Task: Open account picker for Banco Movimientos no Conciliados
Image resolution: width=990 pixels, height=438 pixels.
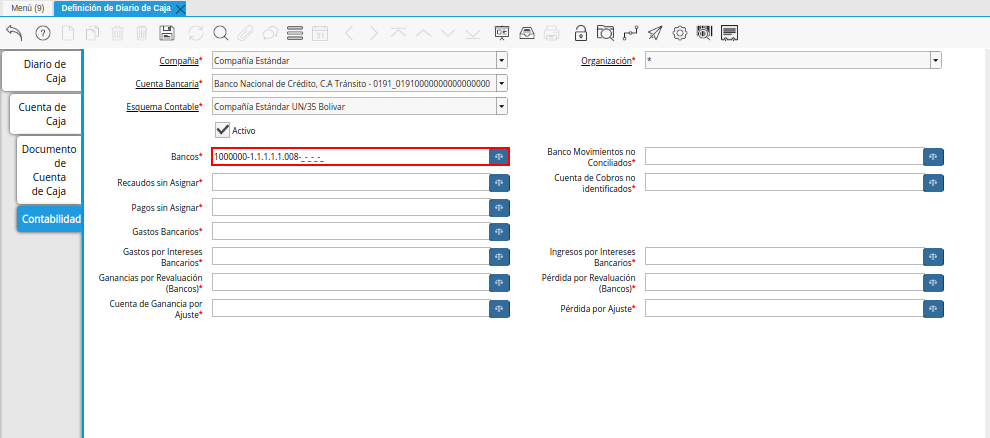Action: 933,157
